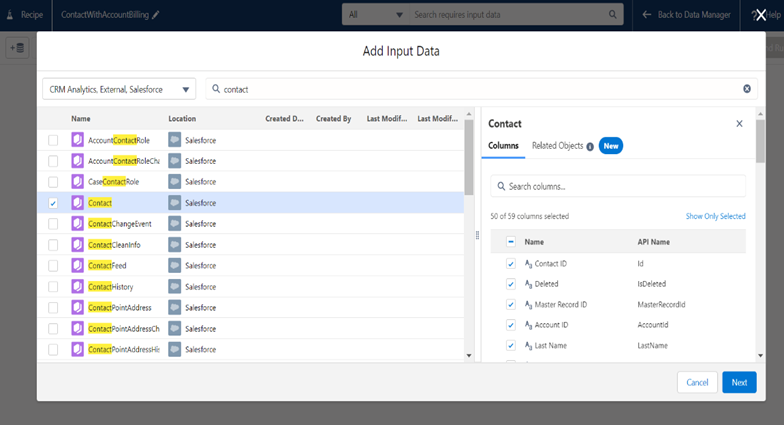Image resolution: width=784 pixels, height=425 pixels.
Task: Click the columns panel scrollbar thumb
Action: pos(760,141)
